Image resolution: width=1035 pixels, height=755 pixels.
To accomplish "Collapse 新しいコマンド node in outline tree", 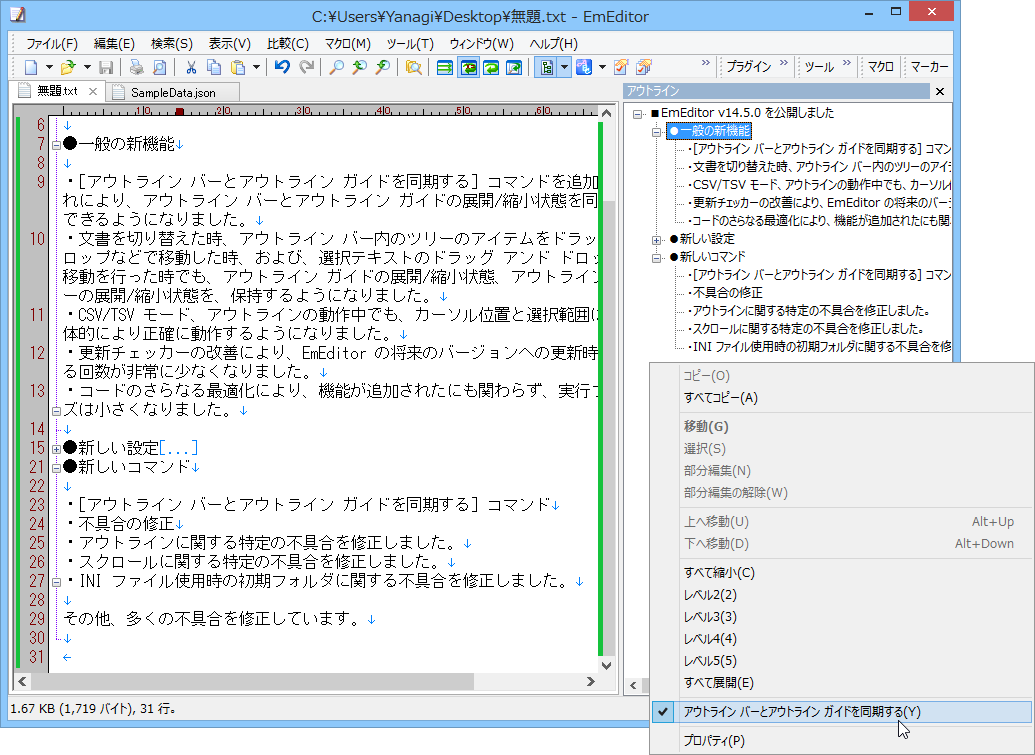I will coord(656,257).
